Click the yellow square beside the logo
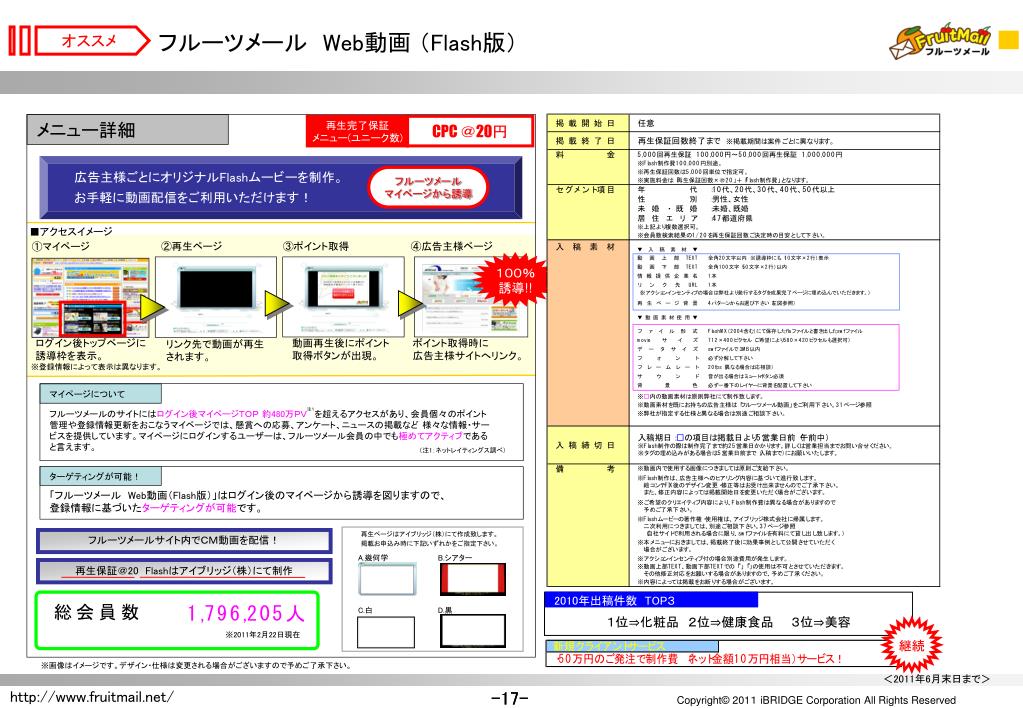Image resolution: width=1023 pixels, height=708 pixels. [x=1009, y=40]
